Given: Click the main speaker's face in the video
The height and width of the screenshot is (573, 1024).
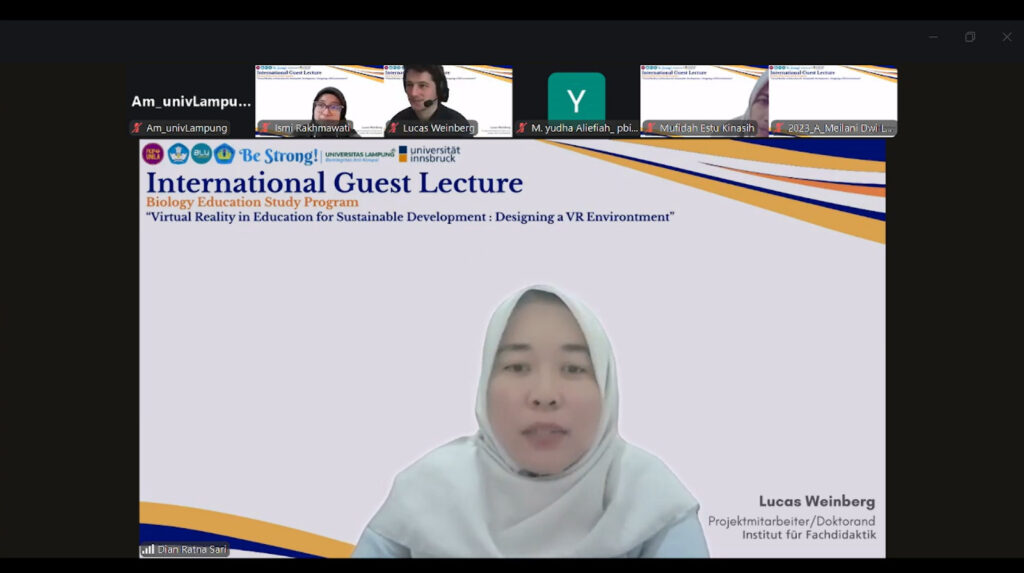Looking at the screenshot, I should click(x=543, y=391).
